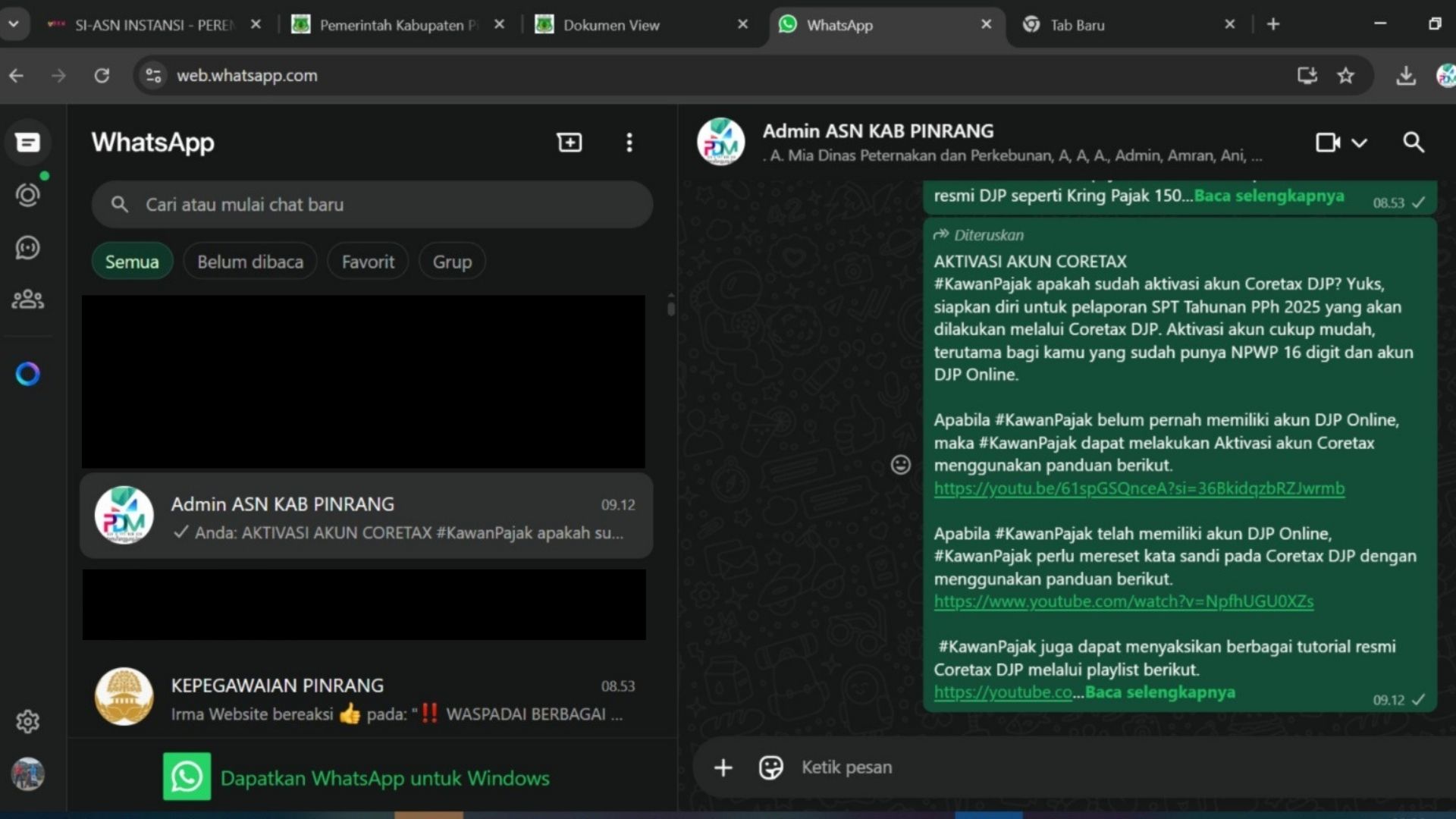
Task: Open Meta AI circle icon
Action: click(x=27, y=374)
